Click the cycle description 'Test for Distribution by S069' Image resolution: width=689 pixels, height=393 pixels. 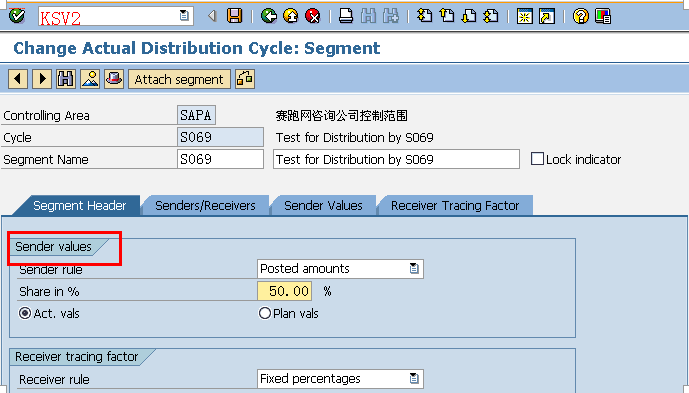click(x=355, y=138)
